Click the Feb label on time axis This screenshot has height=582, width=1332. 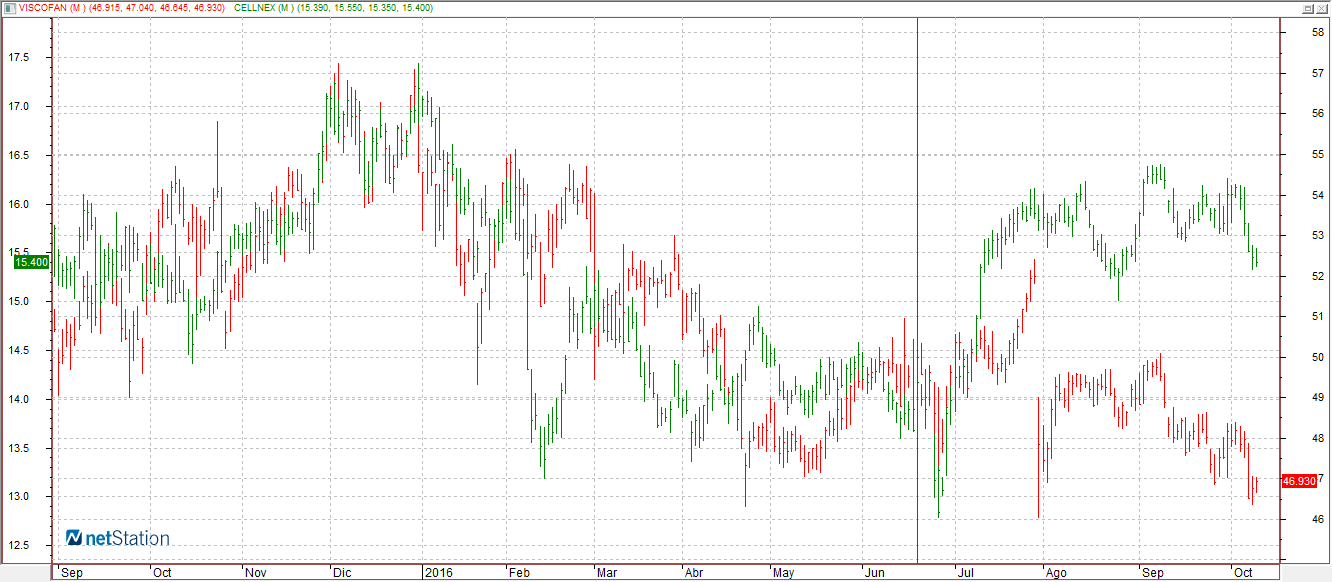point(519,573)
